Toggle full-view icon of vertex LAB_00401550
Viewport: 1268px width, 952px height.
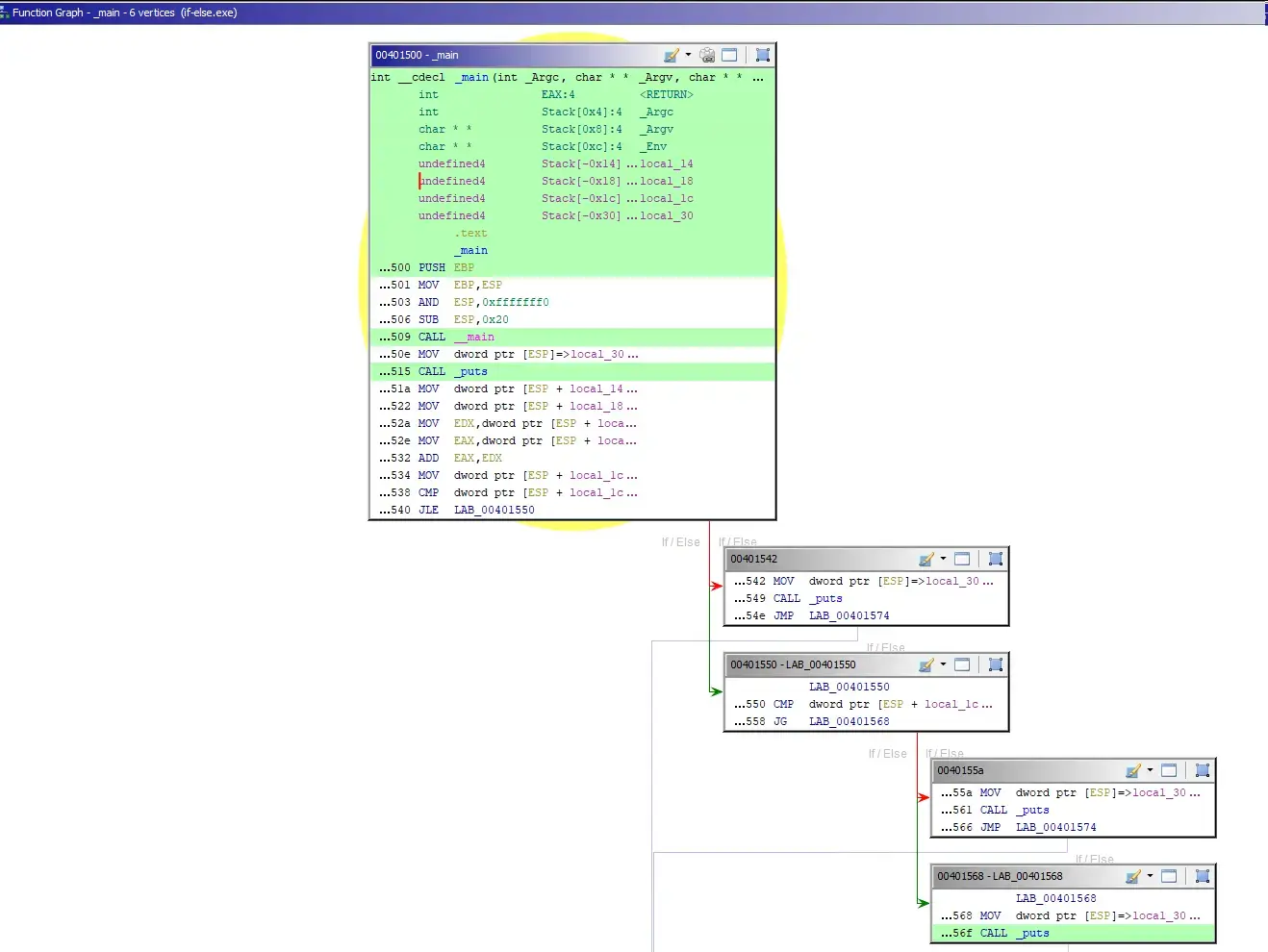coord(962,664)
